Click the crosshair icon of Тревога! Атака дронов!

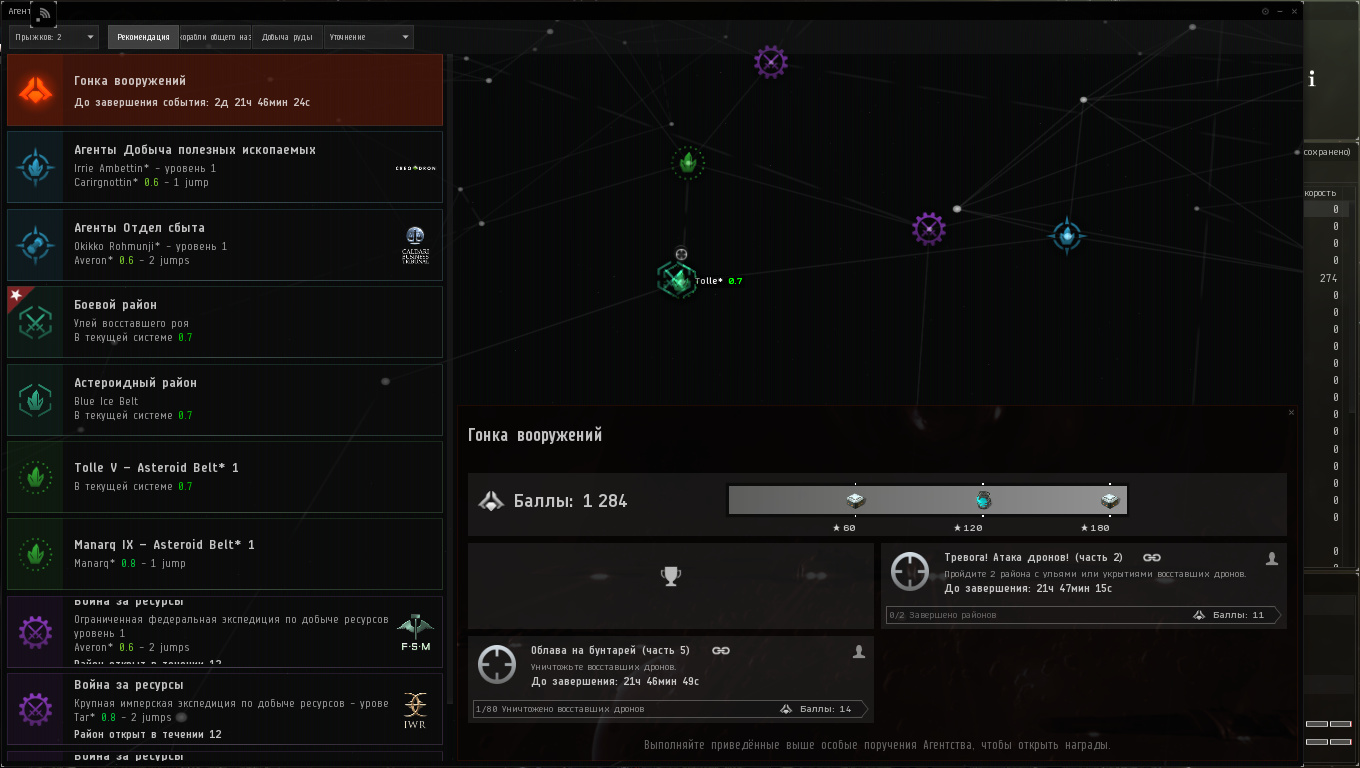tap(910, 571)
